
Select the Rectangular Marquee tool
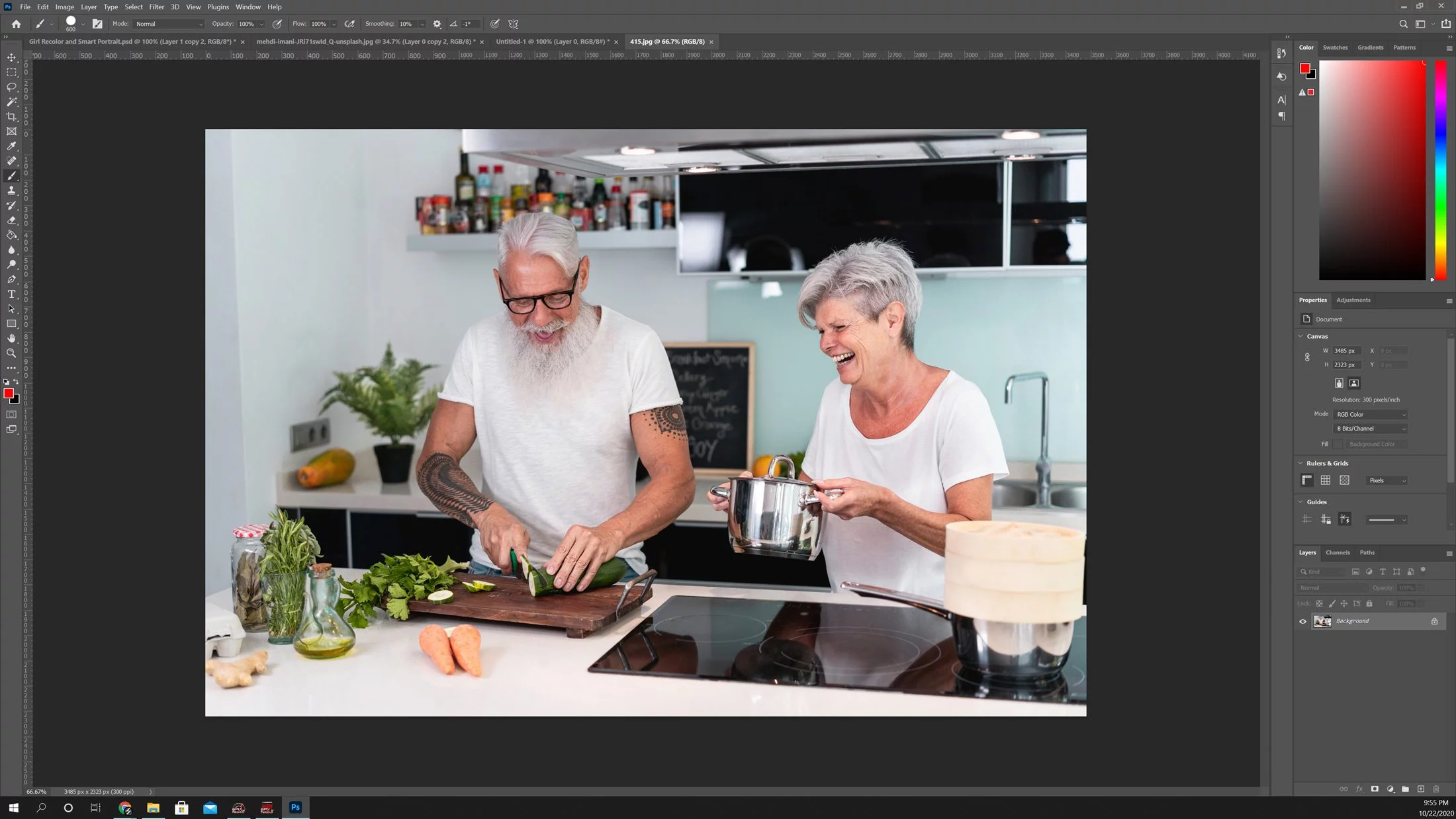11,72
